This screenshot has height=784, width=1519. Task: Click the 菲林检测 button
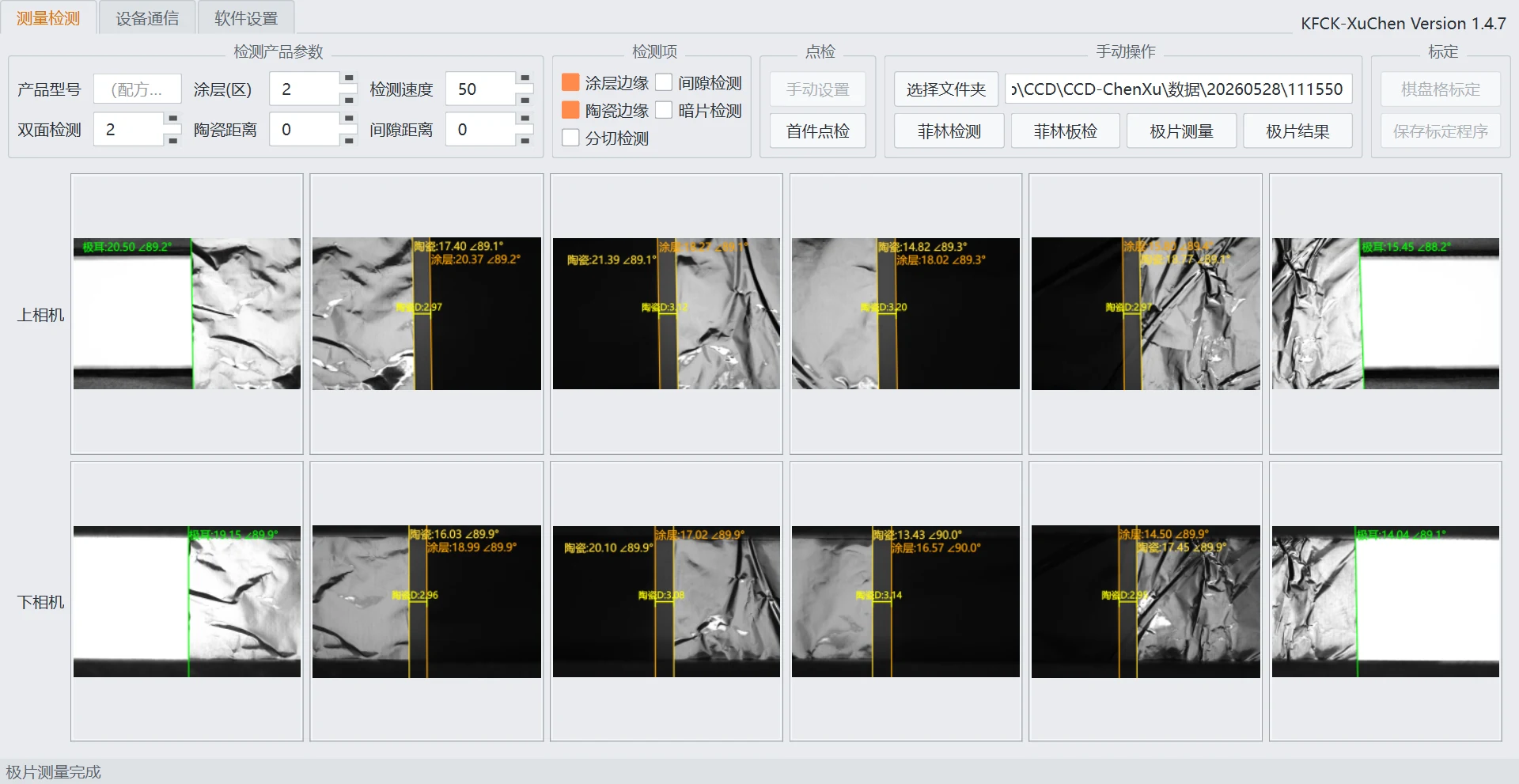(949, 131)
